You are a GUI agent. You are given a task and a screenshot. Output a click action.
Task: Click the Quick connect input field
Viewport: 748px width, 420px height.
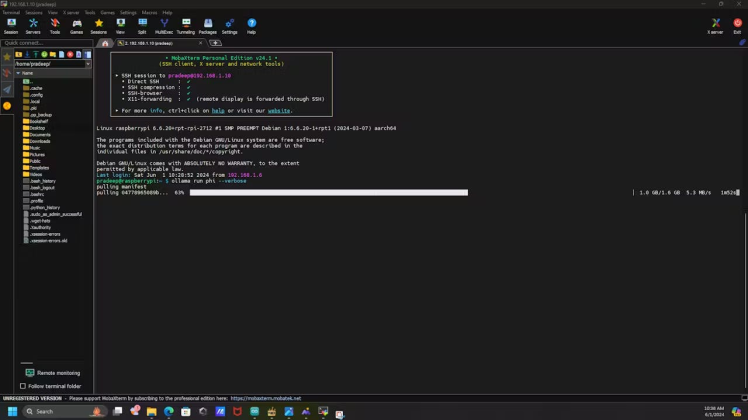click(47, 43)
